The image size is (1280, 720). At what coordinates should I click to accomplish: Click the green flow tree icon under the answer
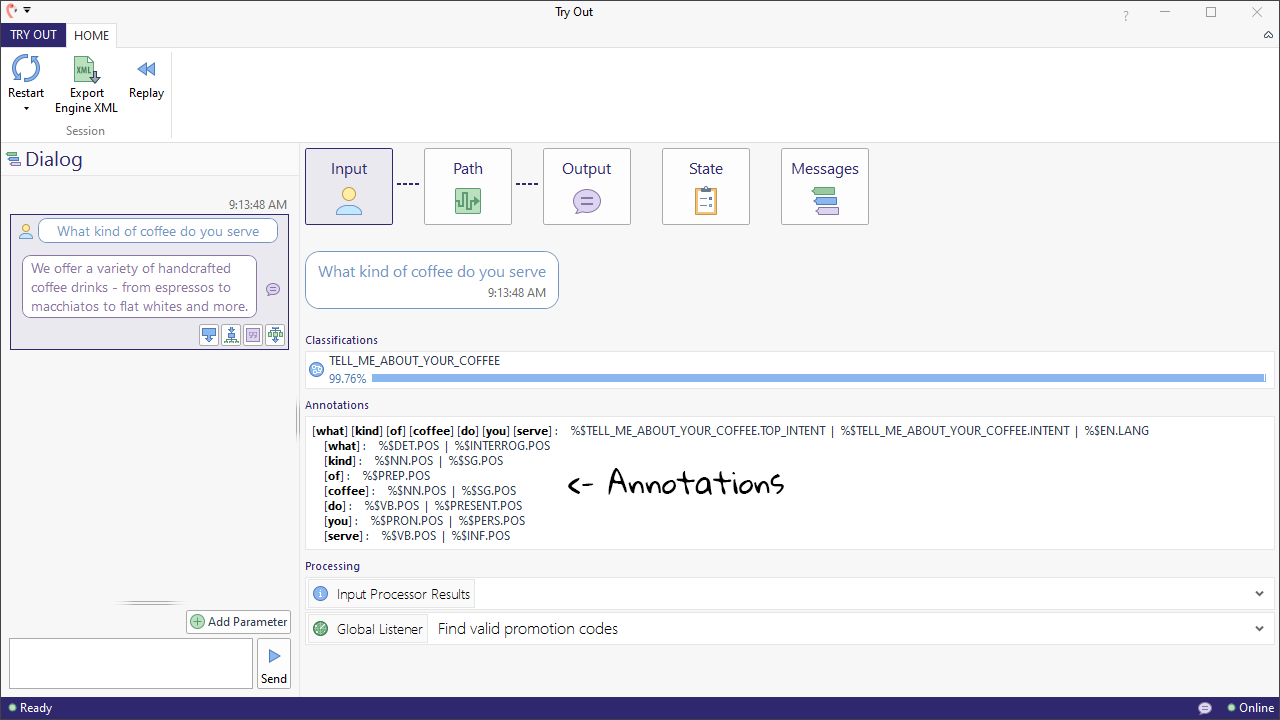click(x=275, y=335)
